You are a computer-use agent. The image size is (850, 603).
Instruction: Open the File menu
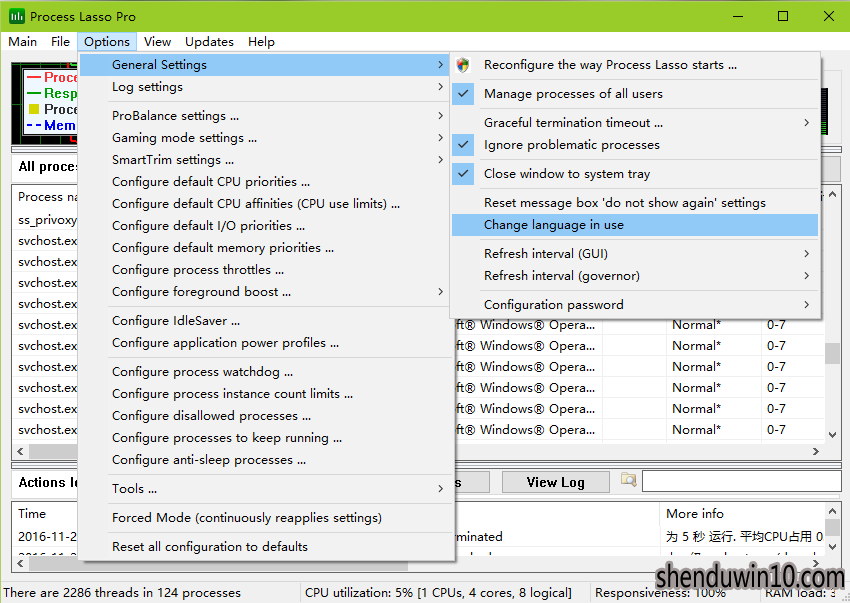(60, 42)
